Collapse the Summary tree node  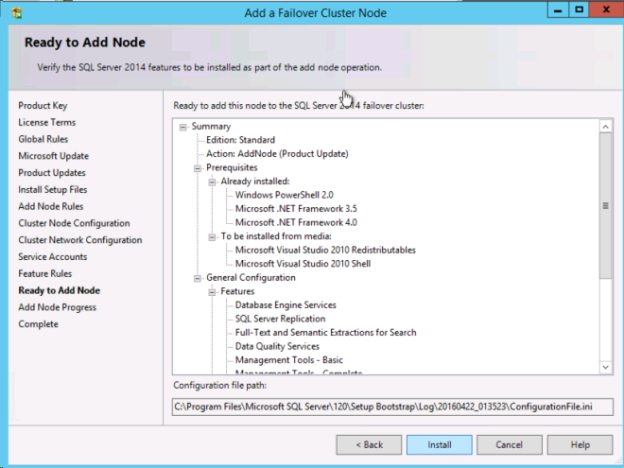(x=183, y=127)
